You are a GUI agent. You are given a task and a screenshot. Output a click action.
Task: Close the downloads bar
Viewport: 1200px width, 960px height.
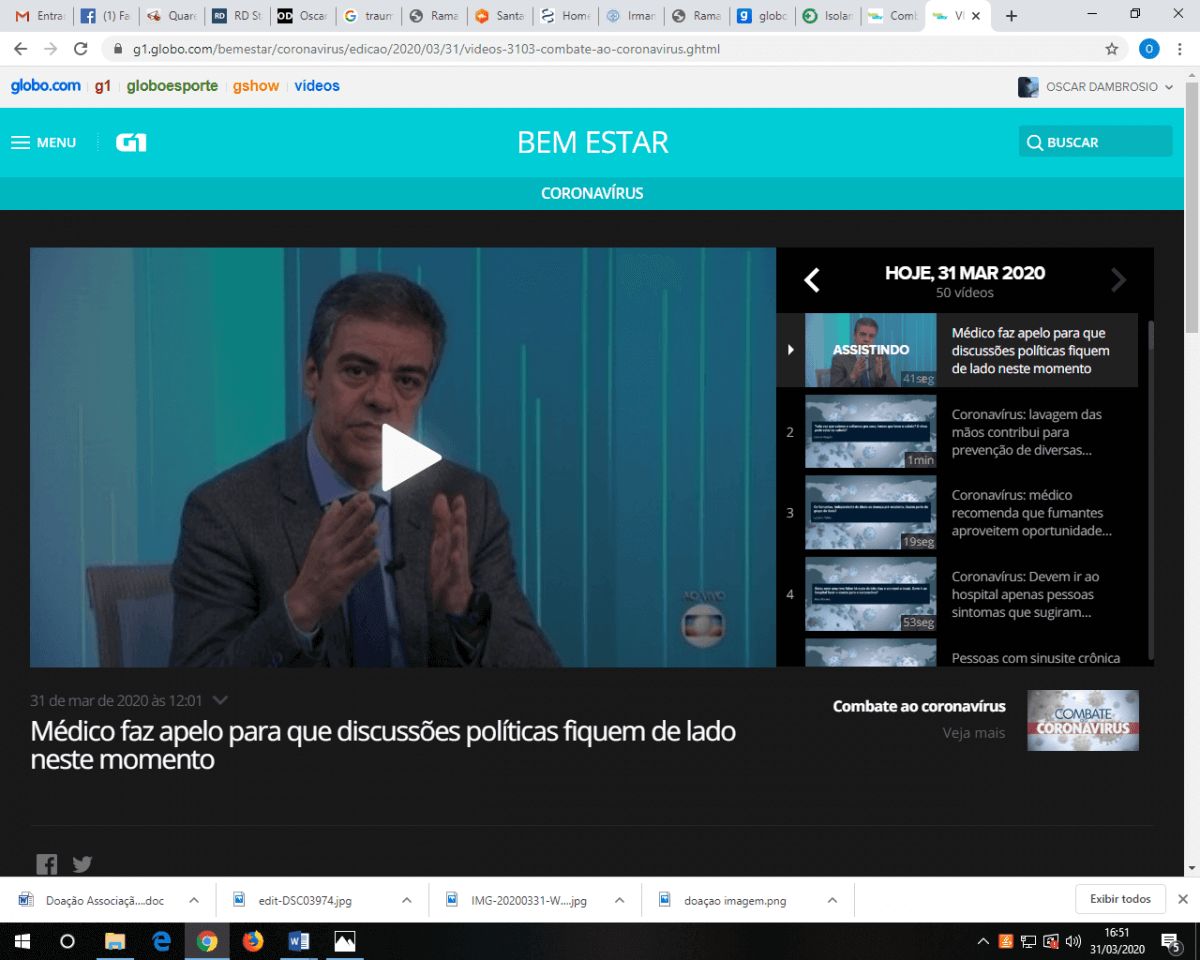pyautogui.click(x=1183, y=899)
